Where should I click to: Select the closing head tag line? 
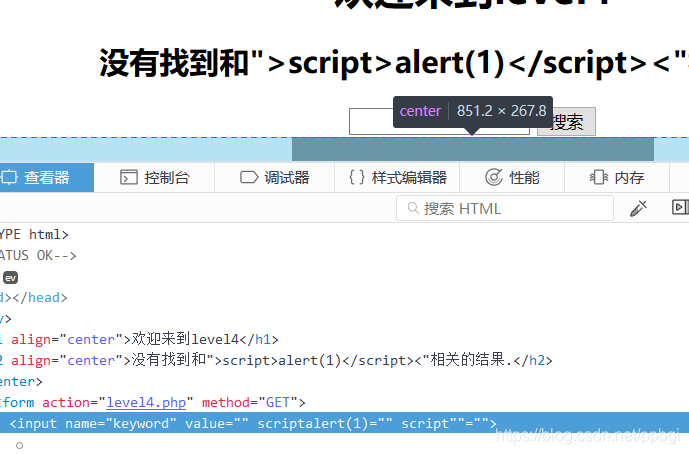click(x=34, y=298)
